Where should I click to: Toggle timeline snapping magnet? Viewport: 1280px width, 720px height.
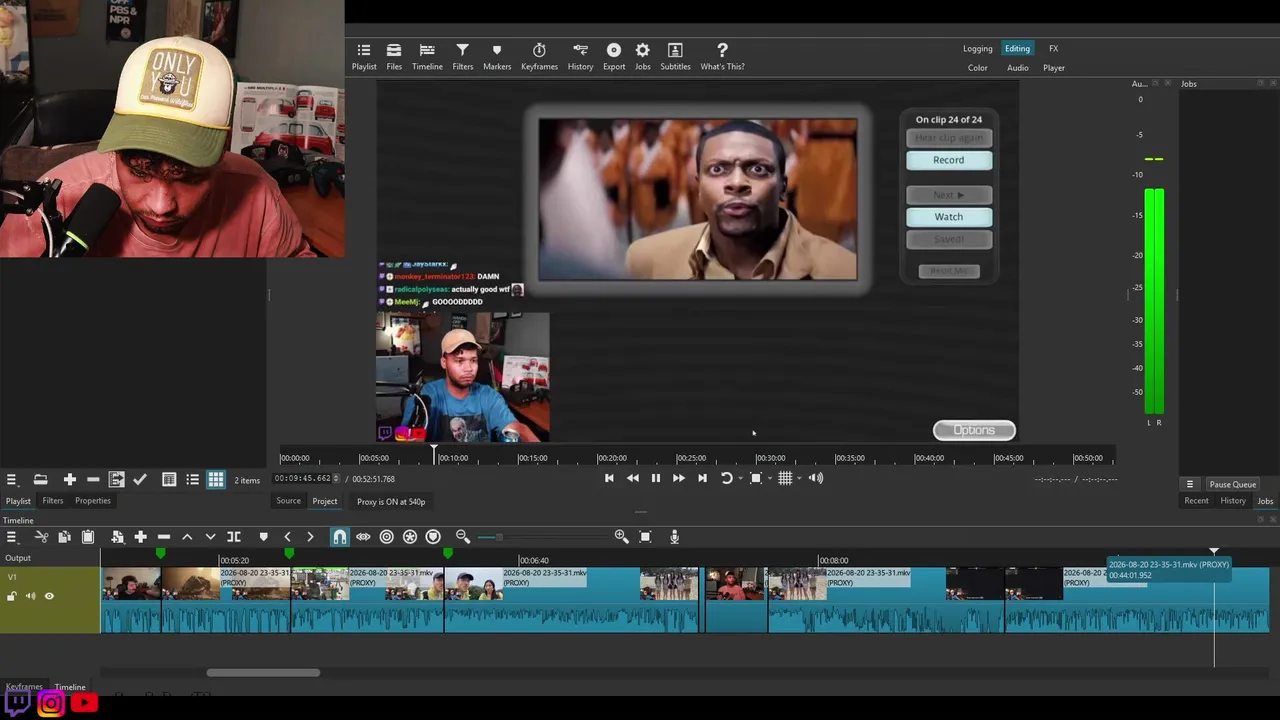point(340,537)
